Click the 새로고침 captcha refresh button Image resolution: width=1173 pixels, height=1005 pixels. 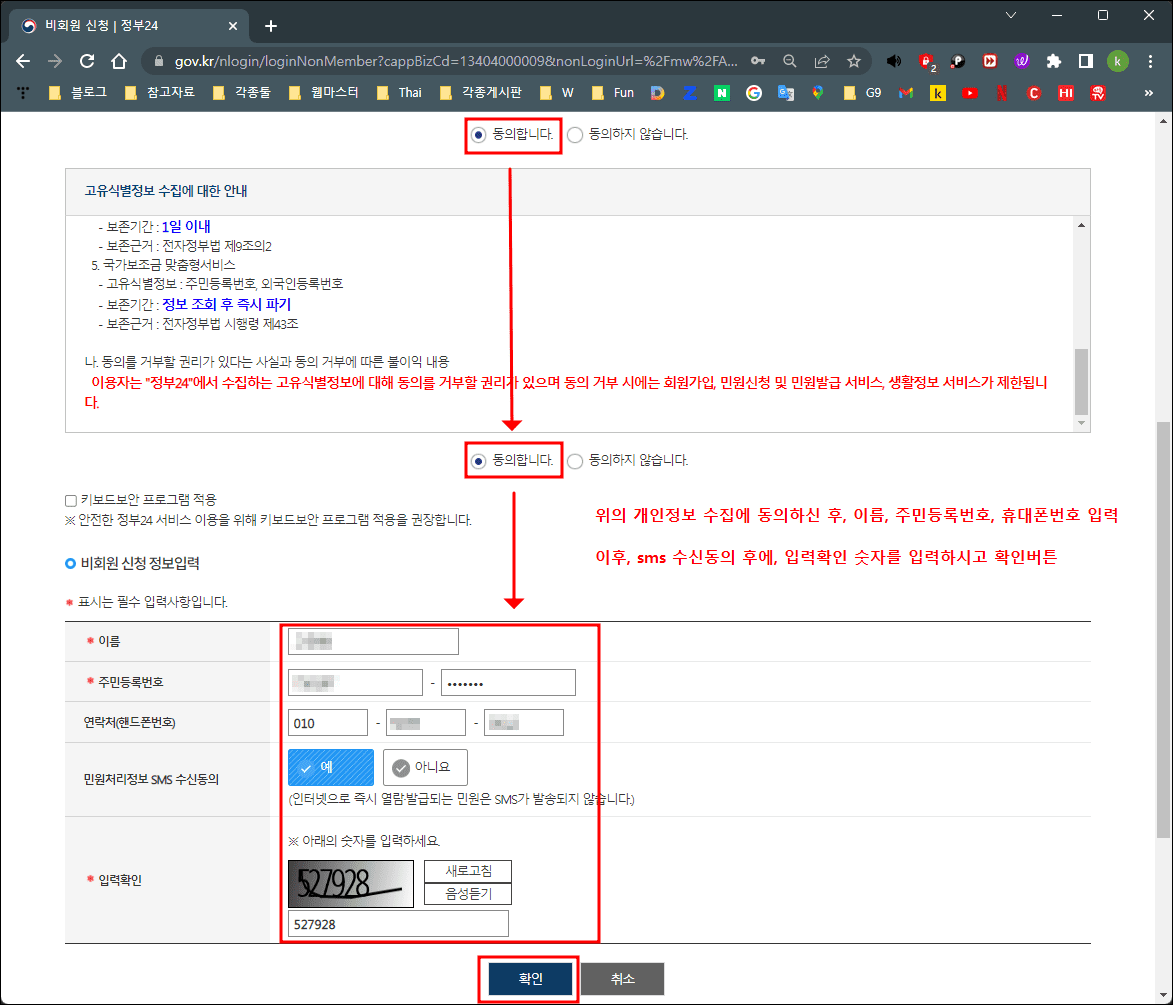pos(467,871)
